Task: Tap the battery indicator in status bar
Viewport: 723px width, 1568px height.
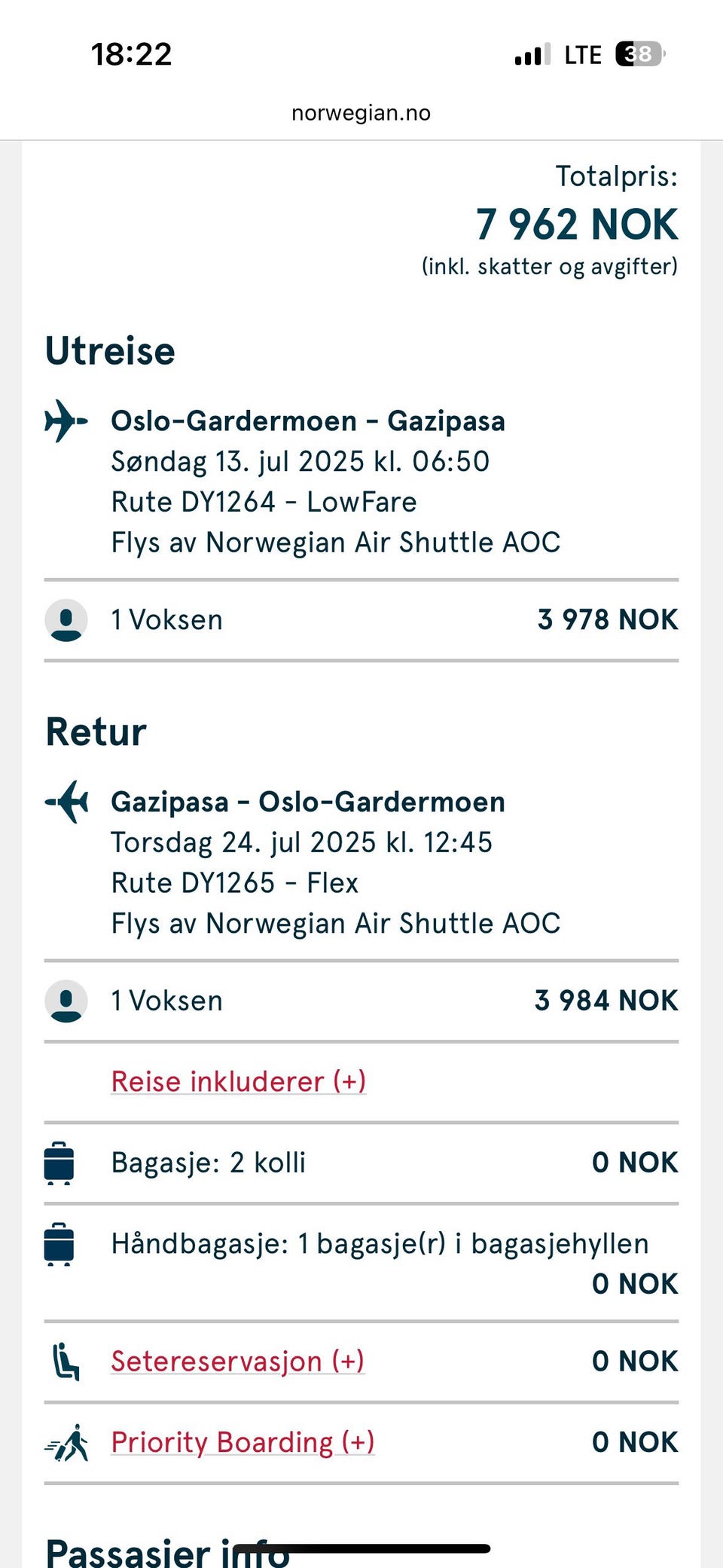Action: pyautogui.click(x=641, y=54)
